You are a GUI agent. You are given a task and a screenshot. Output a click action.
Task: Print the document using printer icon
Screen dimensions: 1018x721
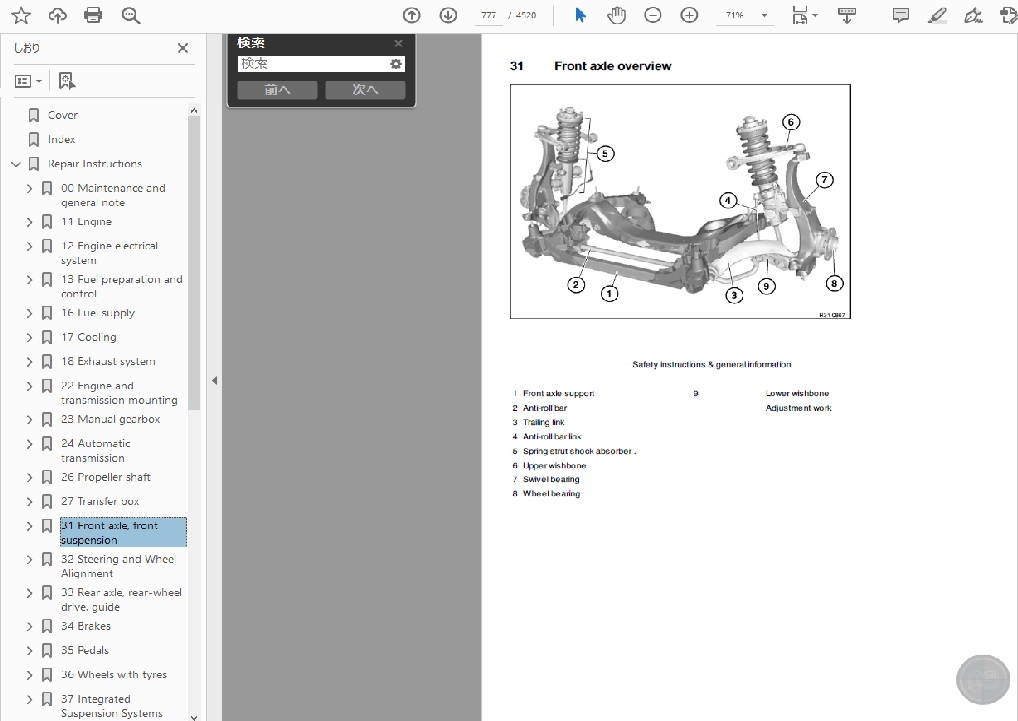[93, 15]
